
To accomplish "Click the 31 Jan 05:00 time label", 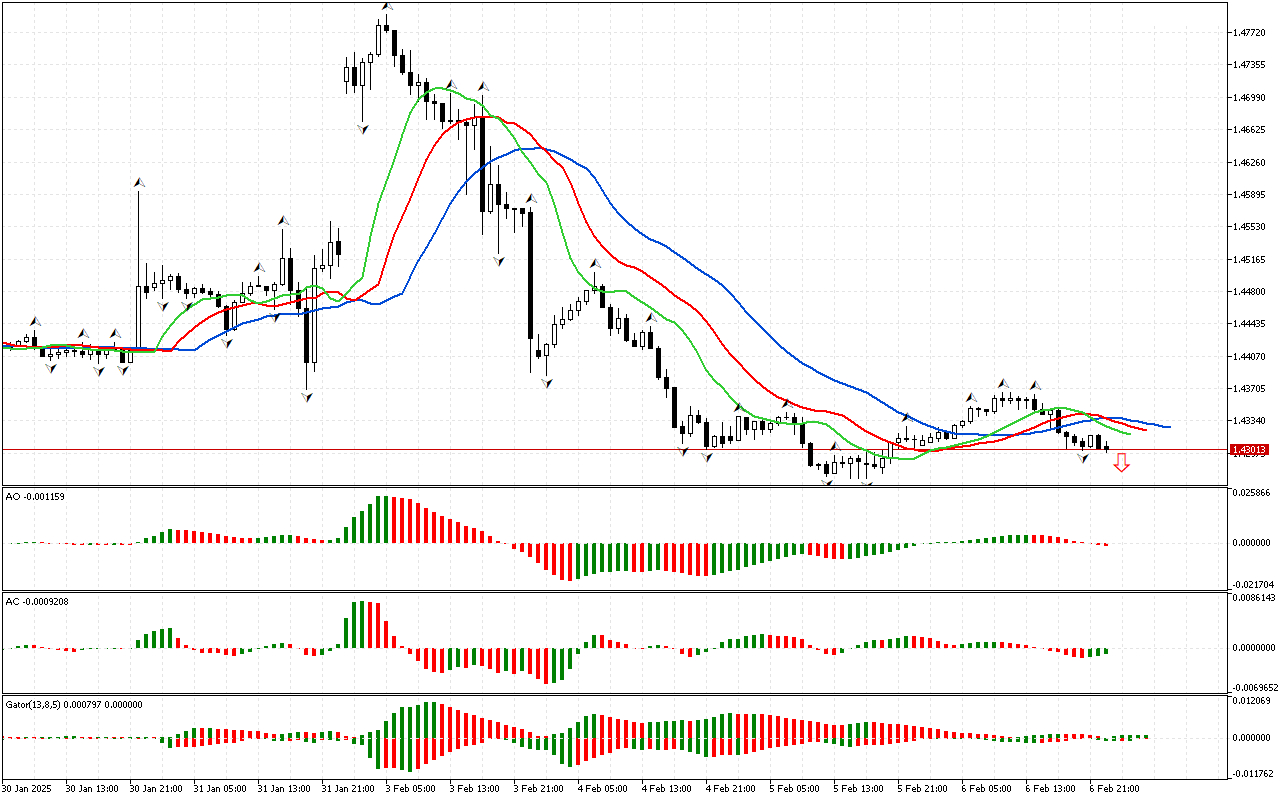I will [220, 789].
